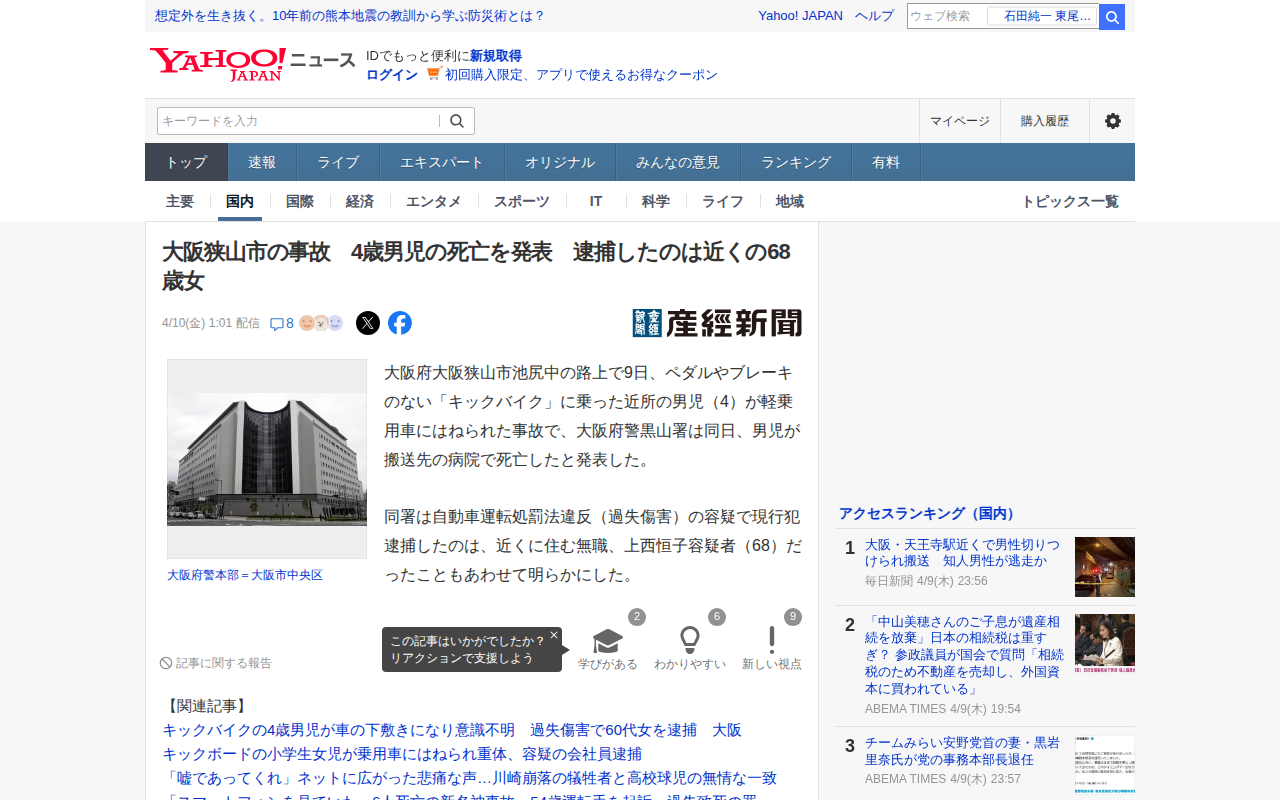Open the 速報 tab

(x=262, y=162)
